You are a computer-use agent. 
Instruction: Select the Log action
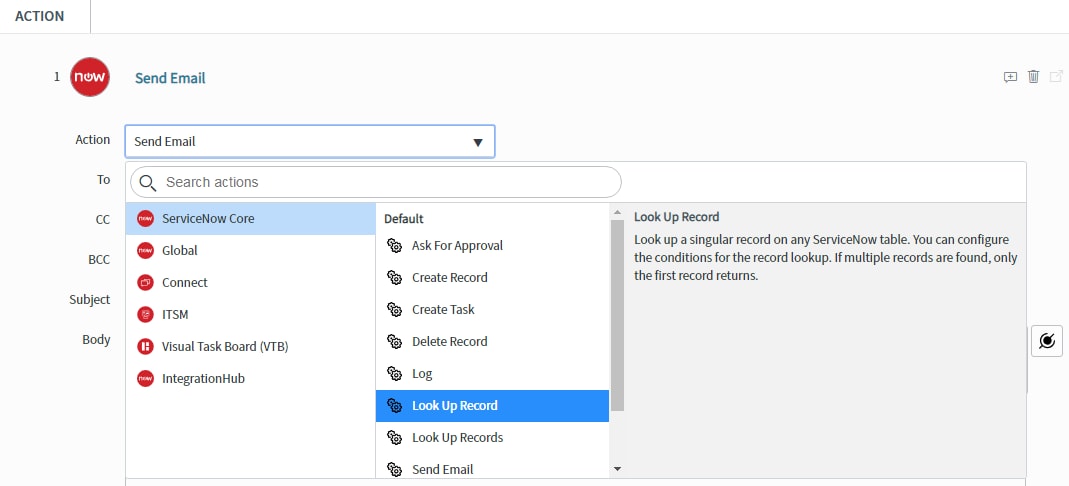[x=492, y=374]
